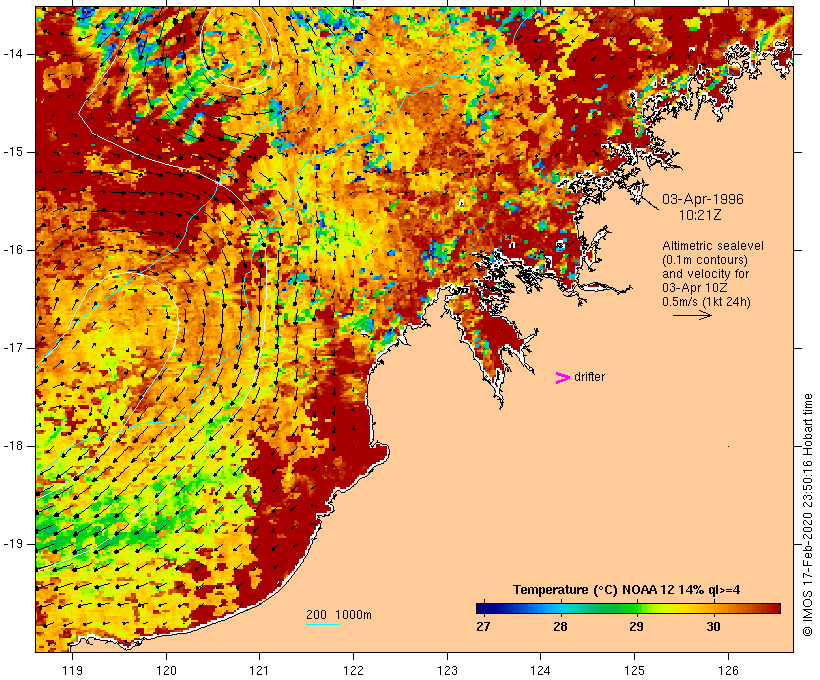The width and height of the screenshot is (820, 680).
Task: Click the colorbar tick label "28"
Action: point(560,626)
